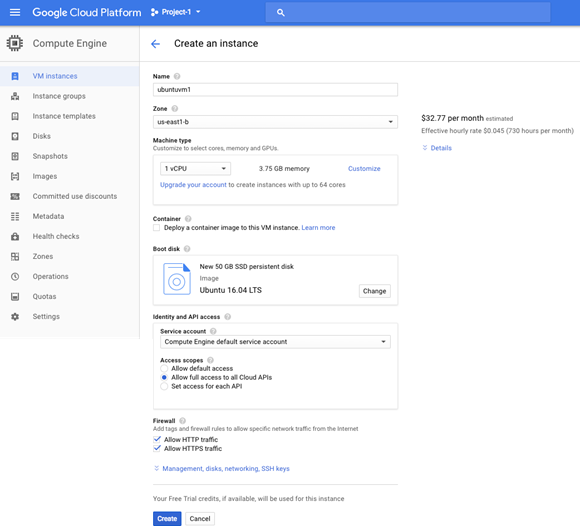
Task: Click the Create button
Action: pos(167,519)
